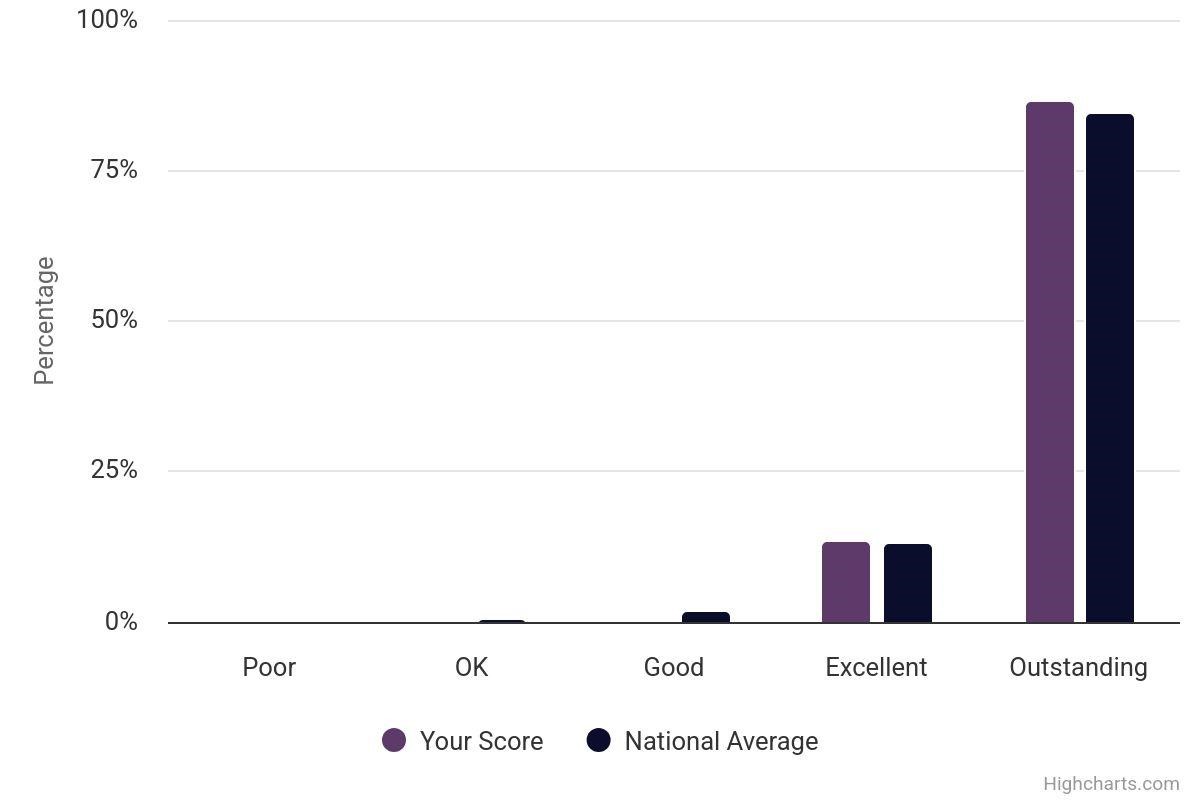Click the 50% y-axis label

(x=114, y=320)
